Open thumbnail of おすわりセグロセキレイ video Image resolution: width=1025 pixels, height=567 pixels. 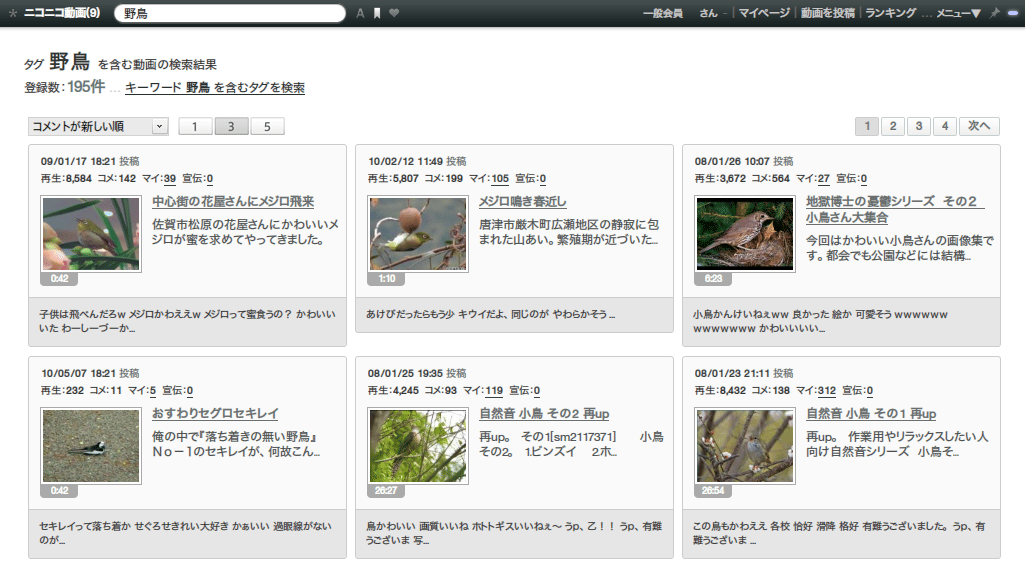click(x=91, y=446)
